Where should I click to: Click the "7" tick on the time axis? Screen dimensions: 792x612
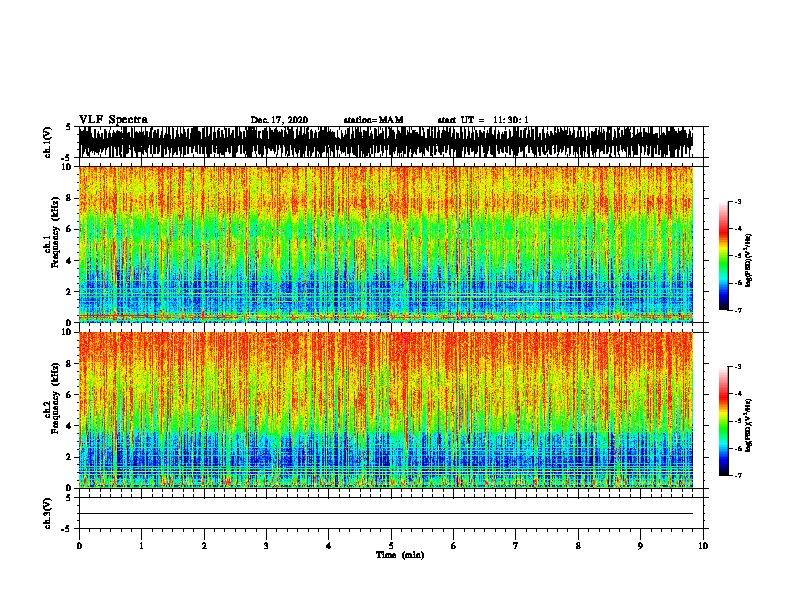pyautogui.click(x=516, y=546)
